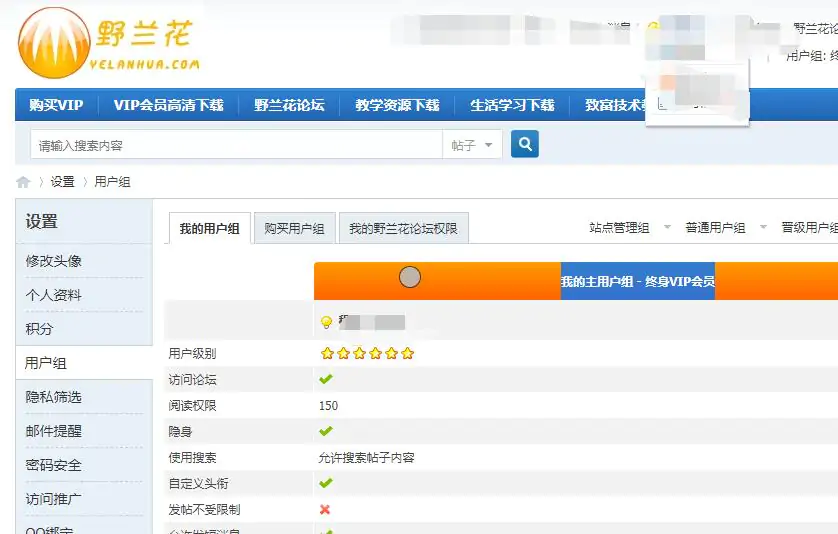This screenshot has width=838, height=534.
Task: Click the 允许搜索帖子内容 text
Action: point(367,458)
